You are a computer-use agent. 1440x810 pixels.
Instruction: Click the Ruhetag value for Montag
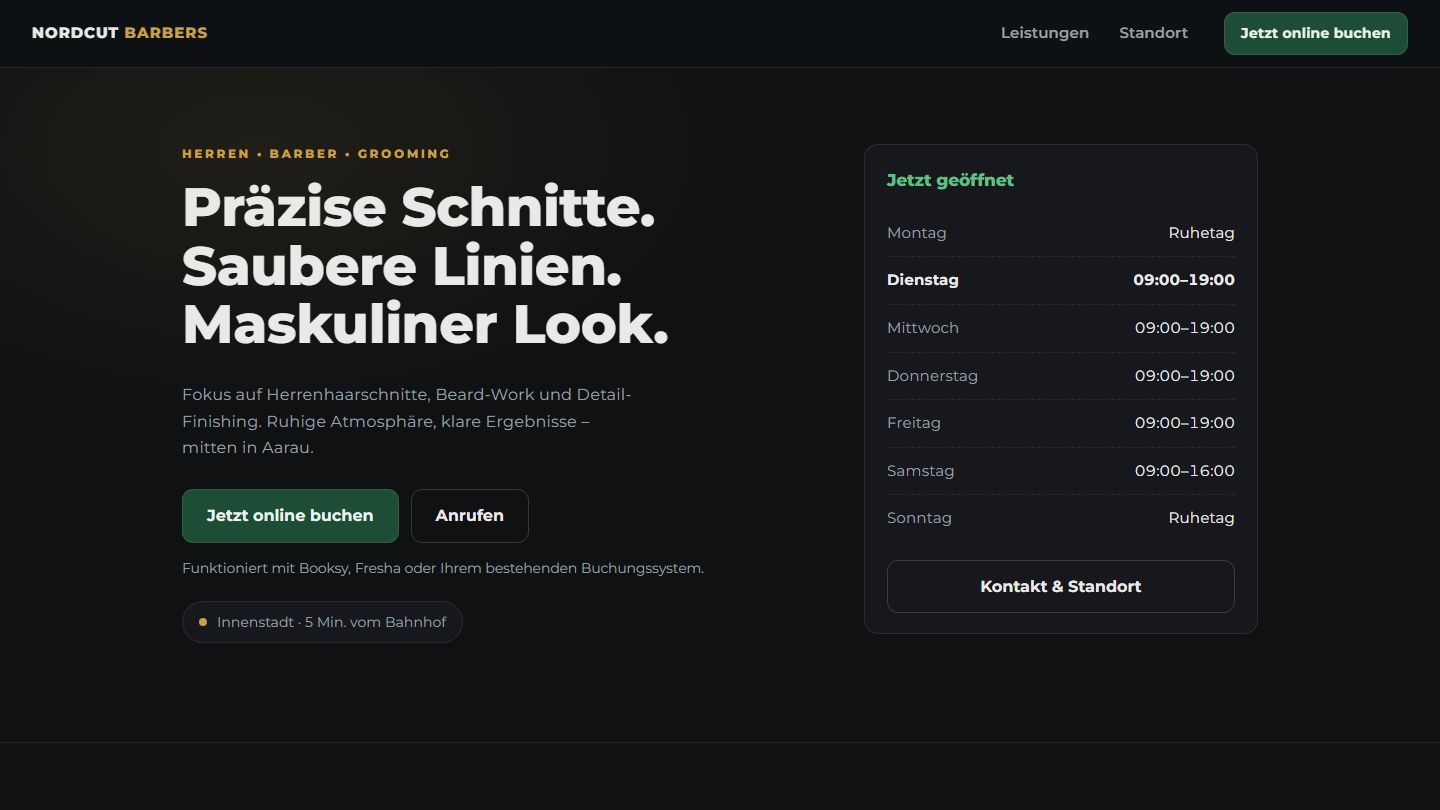point(1201,233)
